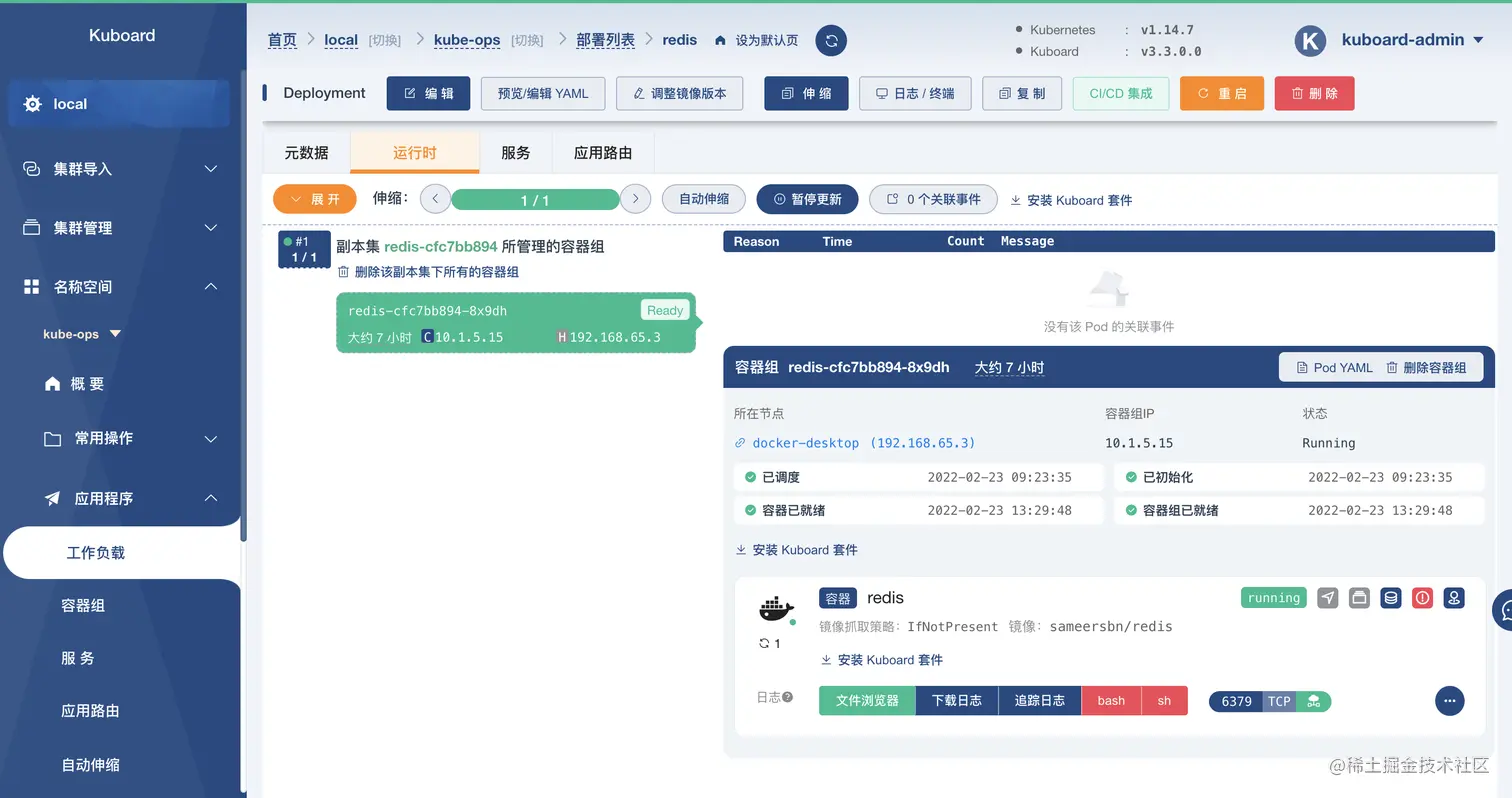Click the 自动伸缩 pill button

pos(704,199)
